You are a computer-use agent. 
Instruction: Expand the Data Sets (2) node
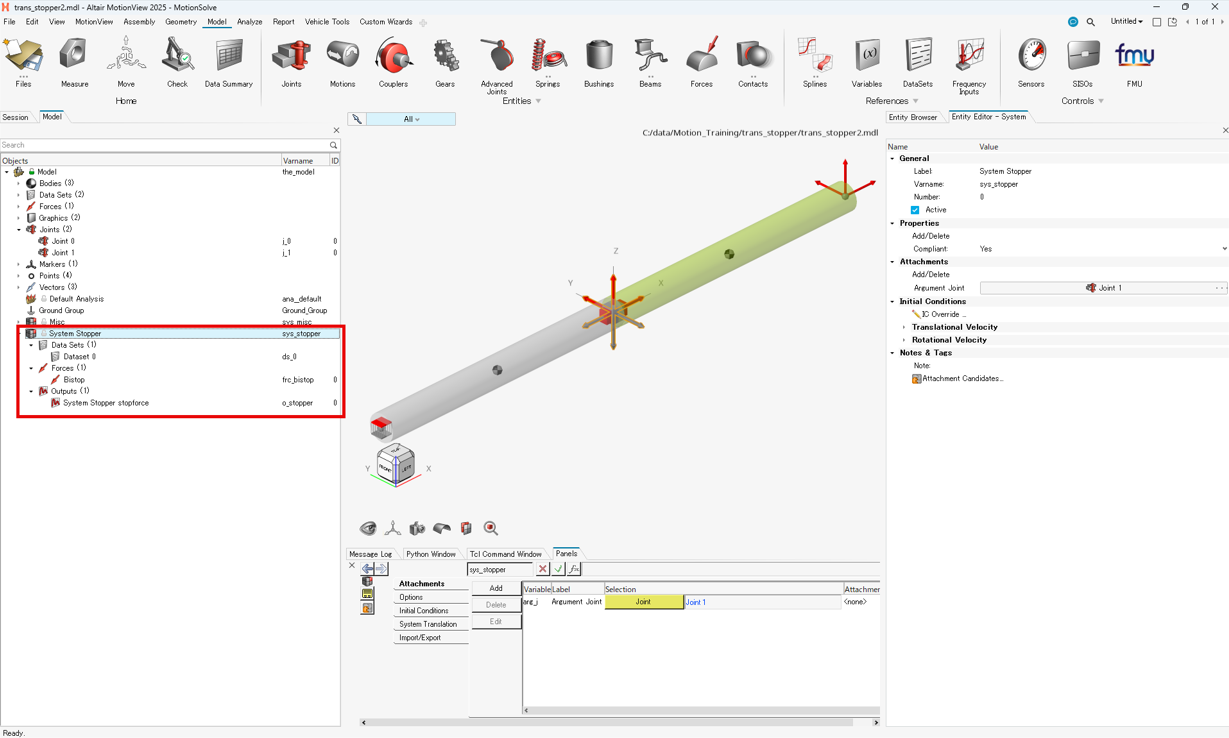click(19, 195)
